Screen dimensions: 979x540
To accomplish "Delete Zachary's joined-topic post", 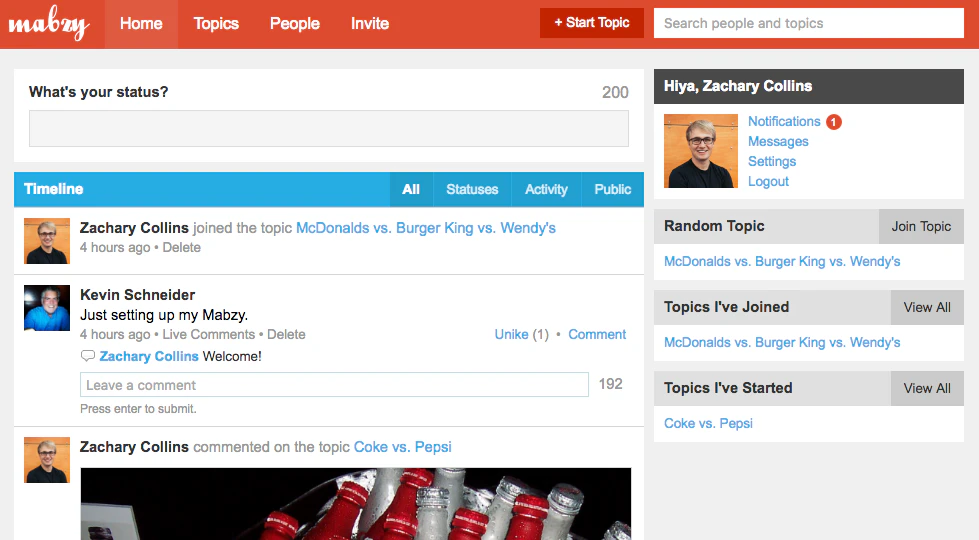I will point(182,247).
